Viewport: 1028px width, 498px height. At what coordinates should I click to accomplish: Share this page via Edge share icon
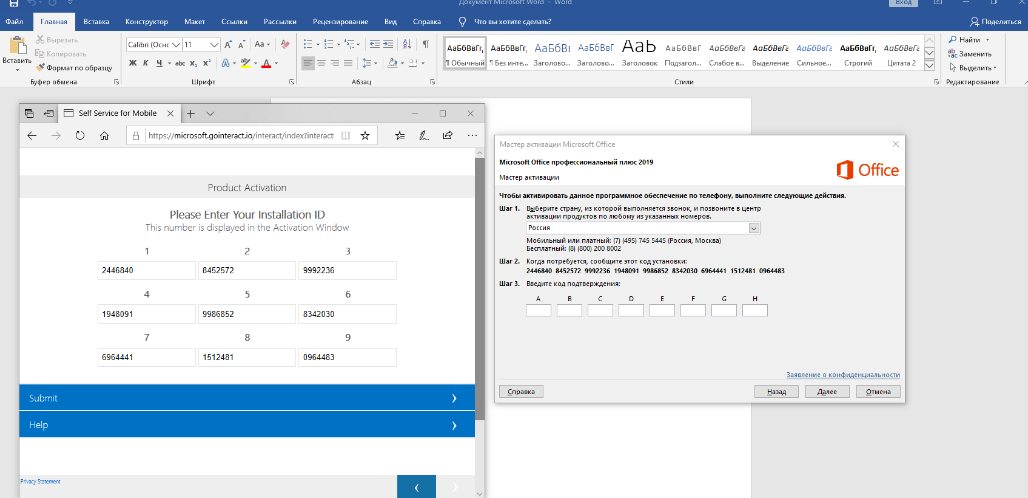pos(448,136)
